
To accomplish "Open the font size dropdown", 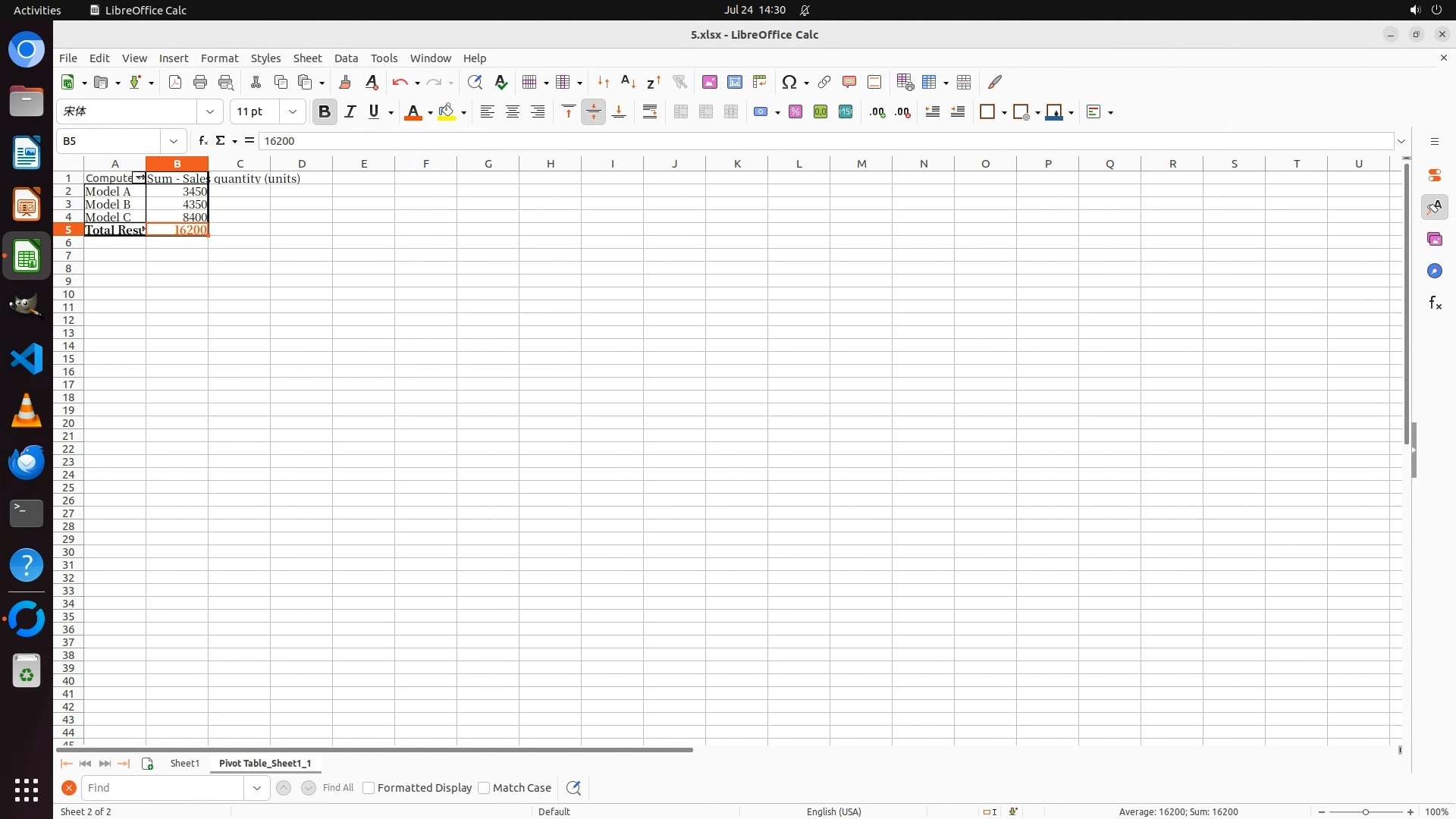I will coord(293,112).
